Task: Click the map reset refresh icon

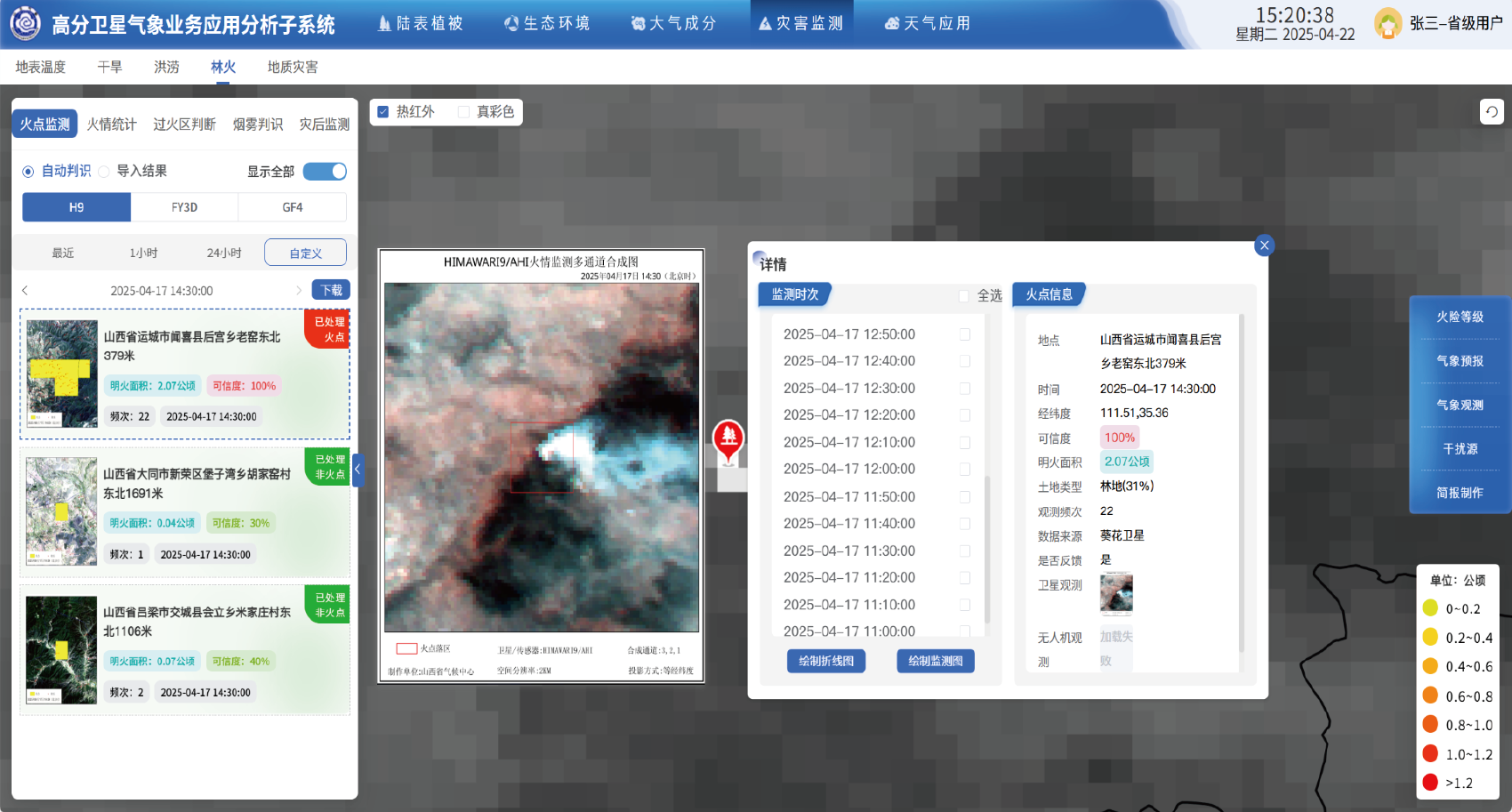Action: coord(1492,112)
